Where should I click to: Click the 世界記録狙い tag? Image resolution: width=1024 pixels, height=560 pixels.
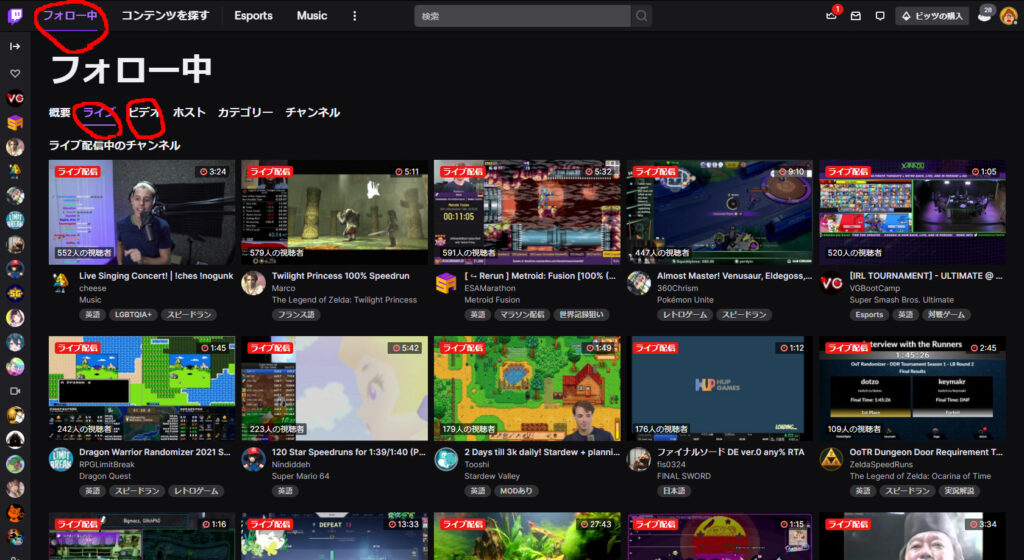[x=581, y=315]
